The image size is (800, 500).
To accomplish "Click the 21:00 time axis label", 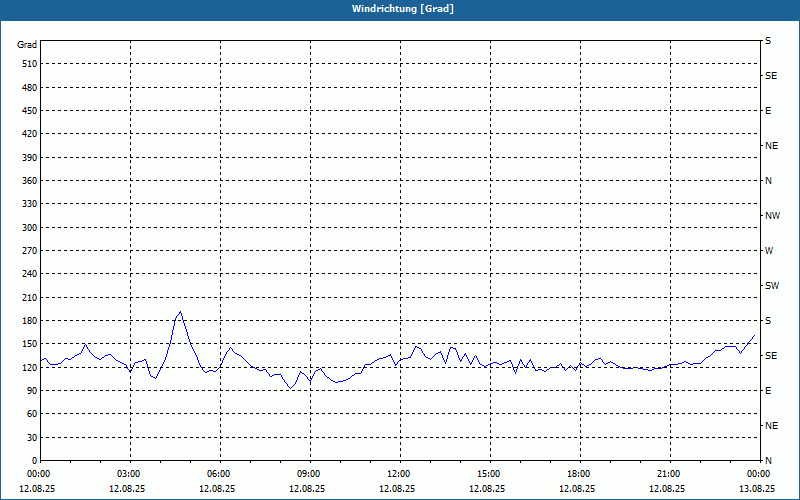I will [670, 474].
